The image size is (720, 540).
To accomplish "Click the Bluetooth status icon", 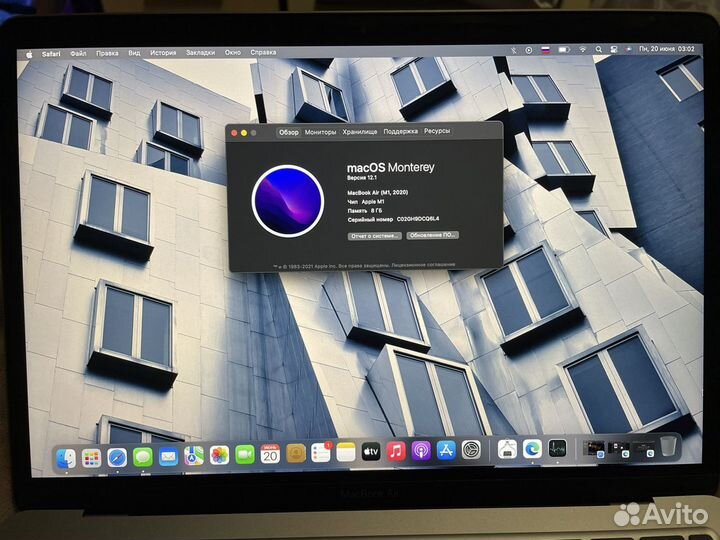I will (514, 50).
